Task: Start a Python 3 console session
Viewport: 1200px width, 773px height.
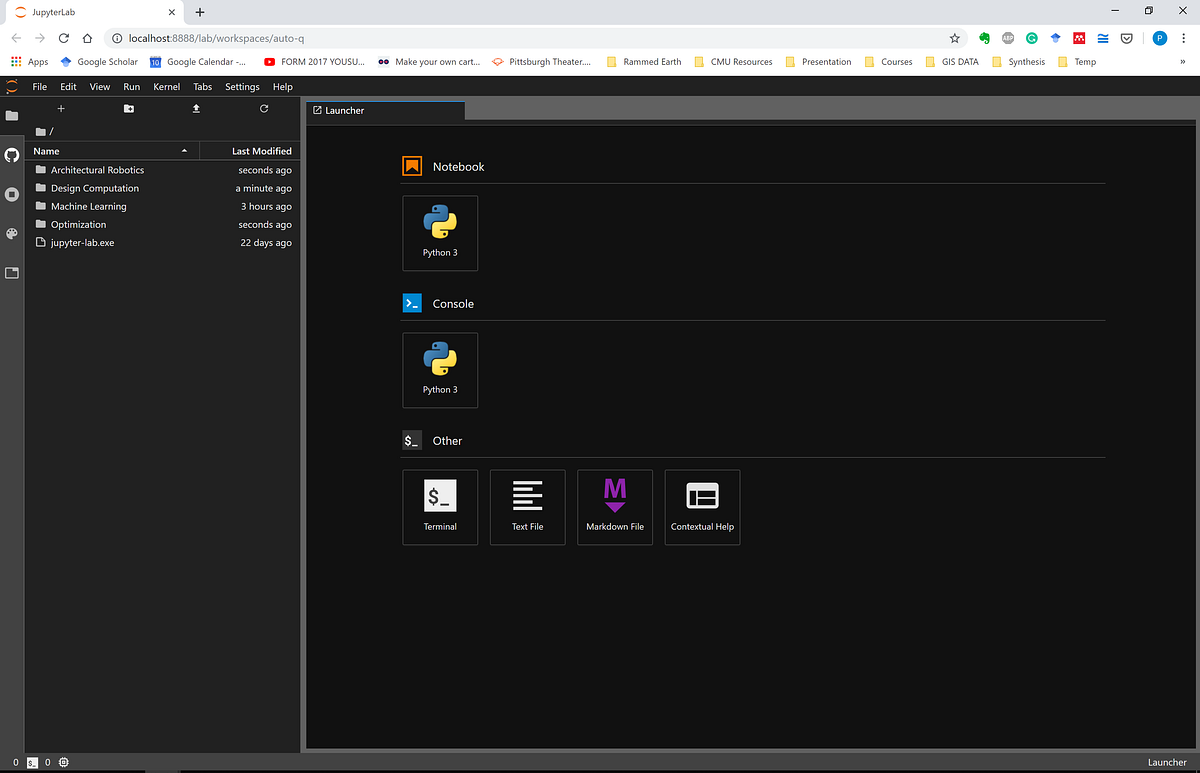Action: pyautogui.click(x=440, y=370)
